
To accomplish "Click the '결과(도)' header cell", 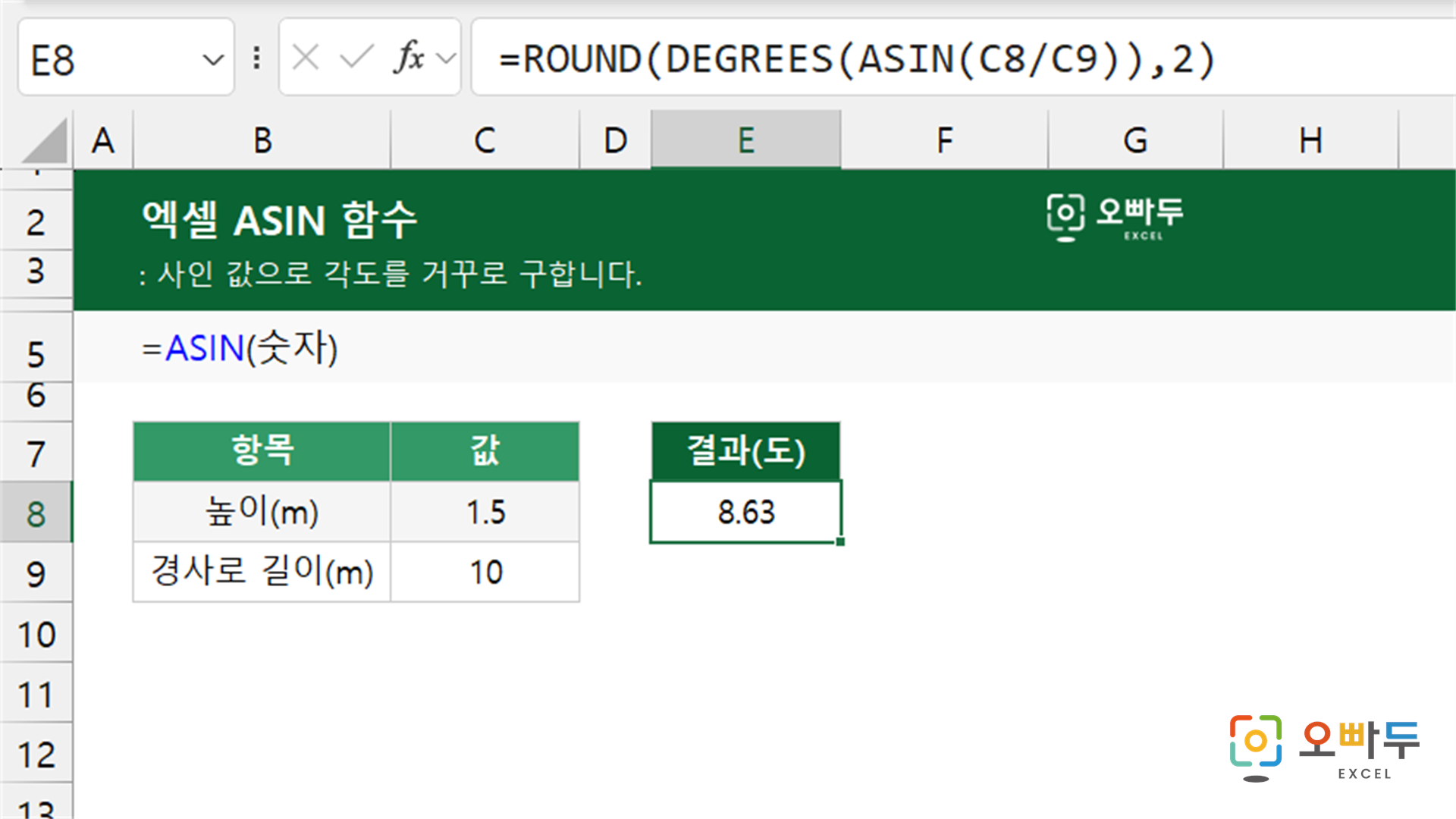I will pyautogui.click(x=746, y=451).
